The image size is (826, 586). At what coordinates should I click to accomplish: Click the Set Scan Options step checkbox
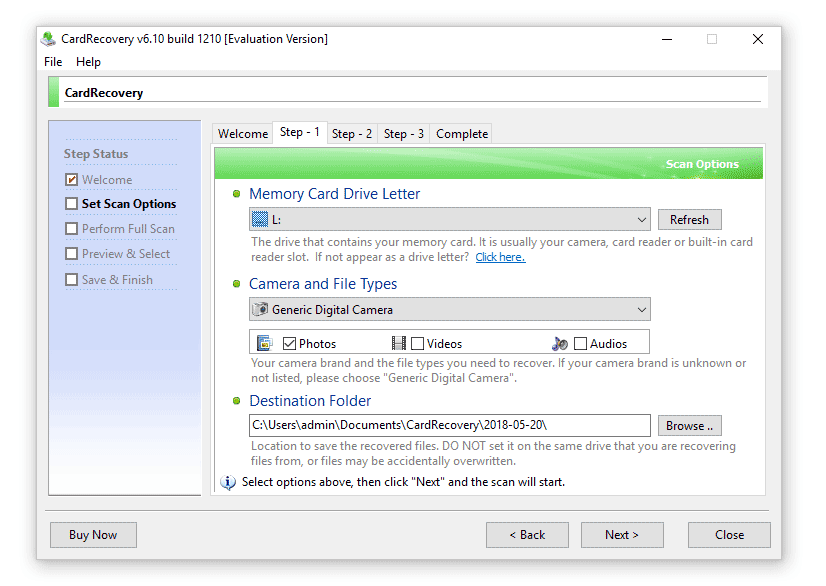[x=72, y=203]
